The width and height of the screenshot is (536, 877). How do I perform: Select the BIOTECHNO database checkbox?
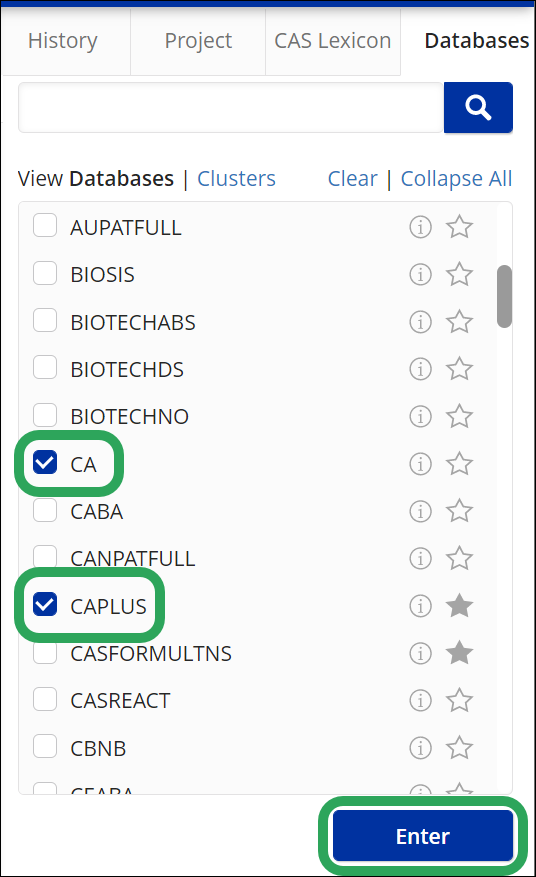pos(45,414)
